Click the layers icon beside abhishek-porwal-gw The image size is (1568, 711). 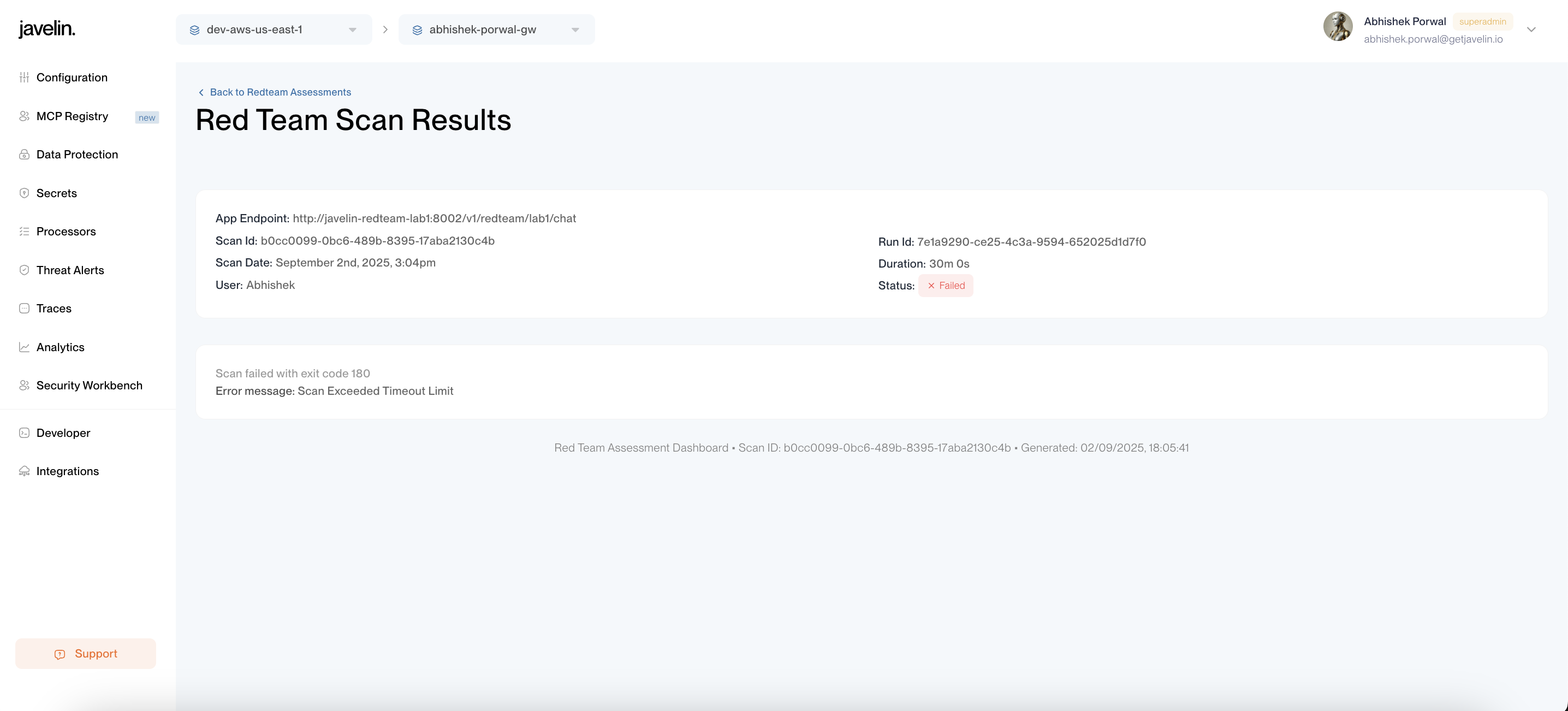click(x=418, y=30)
